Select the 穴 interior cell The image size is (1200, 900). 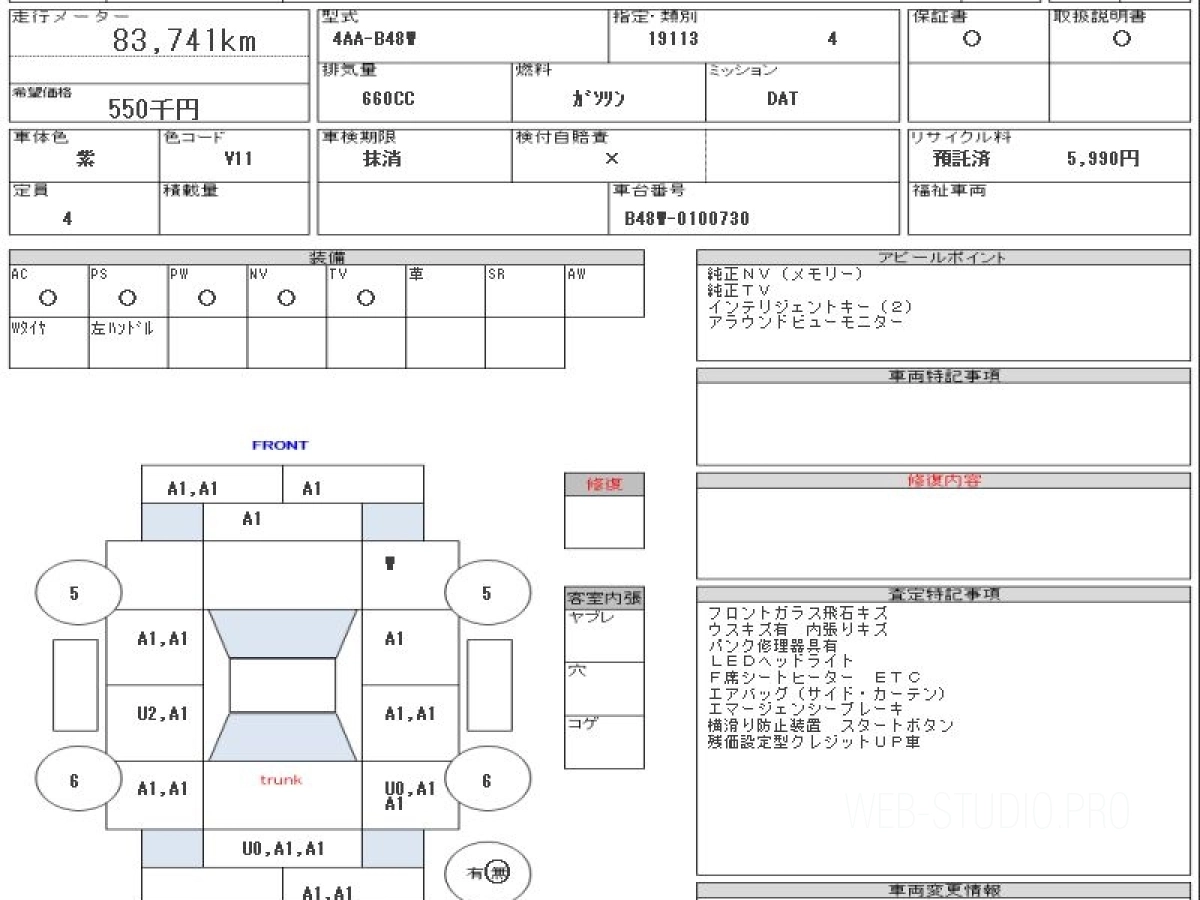604,689
